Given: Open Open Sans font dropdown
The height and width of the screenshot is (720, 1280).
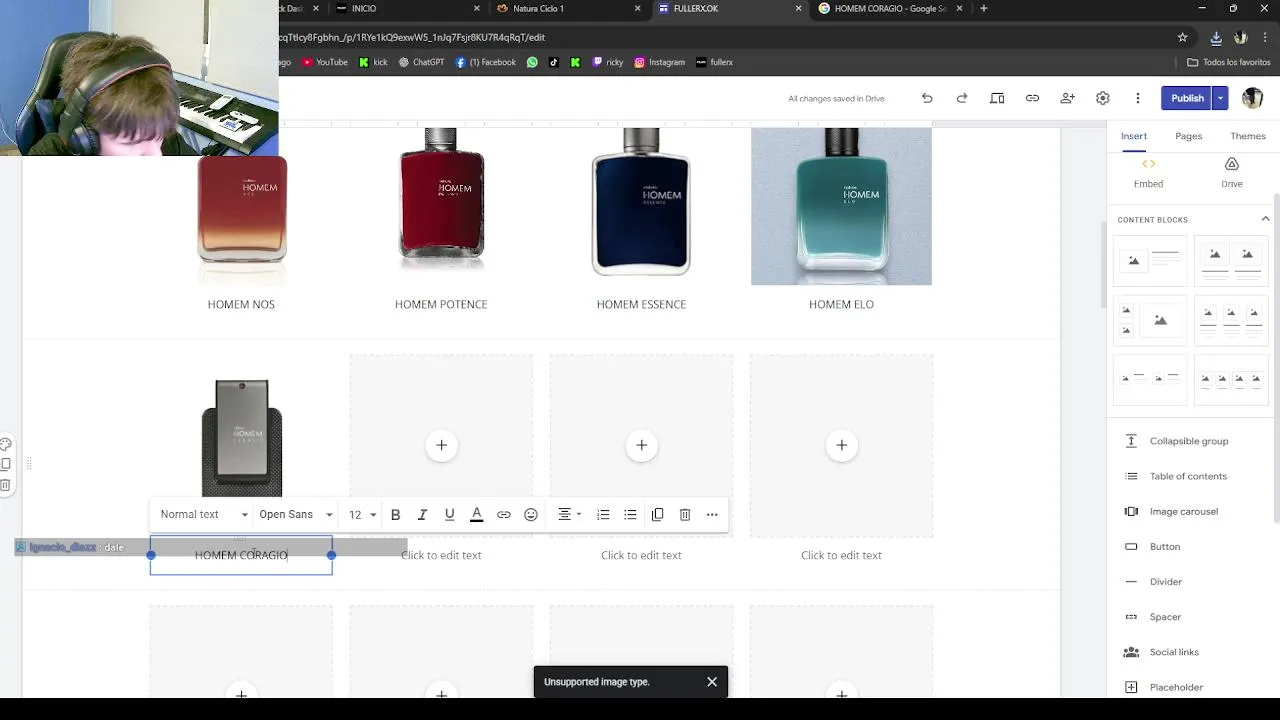Looking at the screenshot, I should 296,514.
